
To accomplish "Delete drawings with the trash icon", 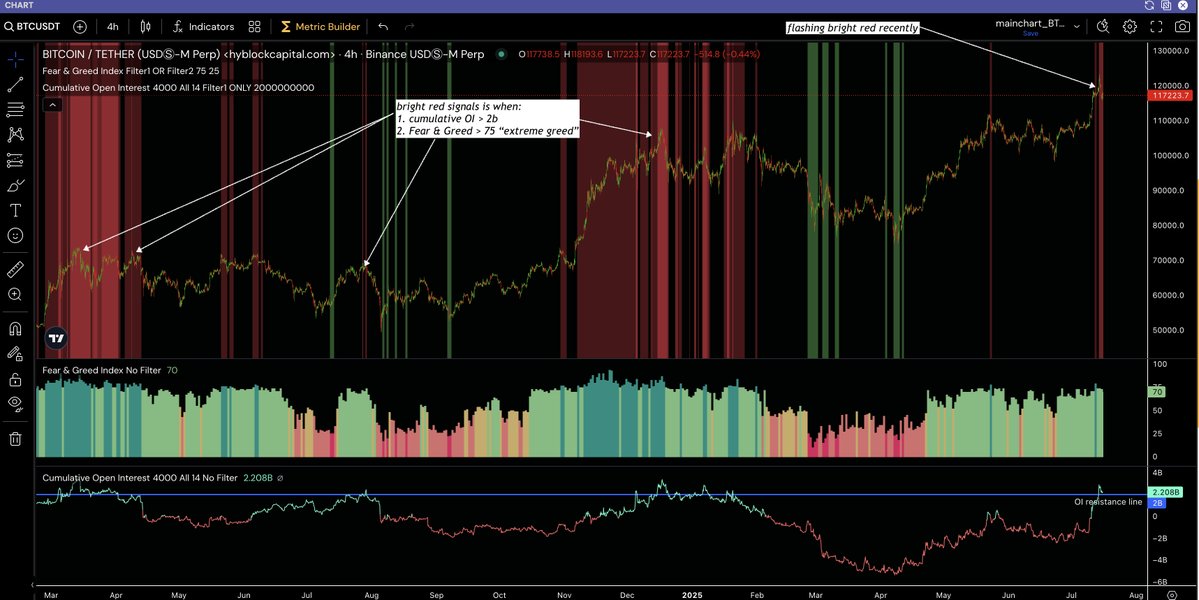I will [15, 438].
